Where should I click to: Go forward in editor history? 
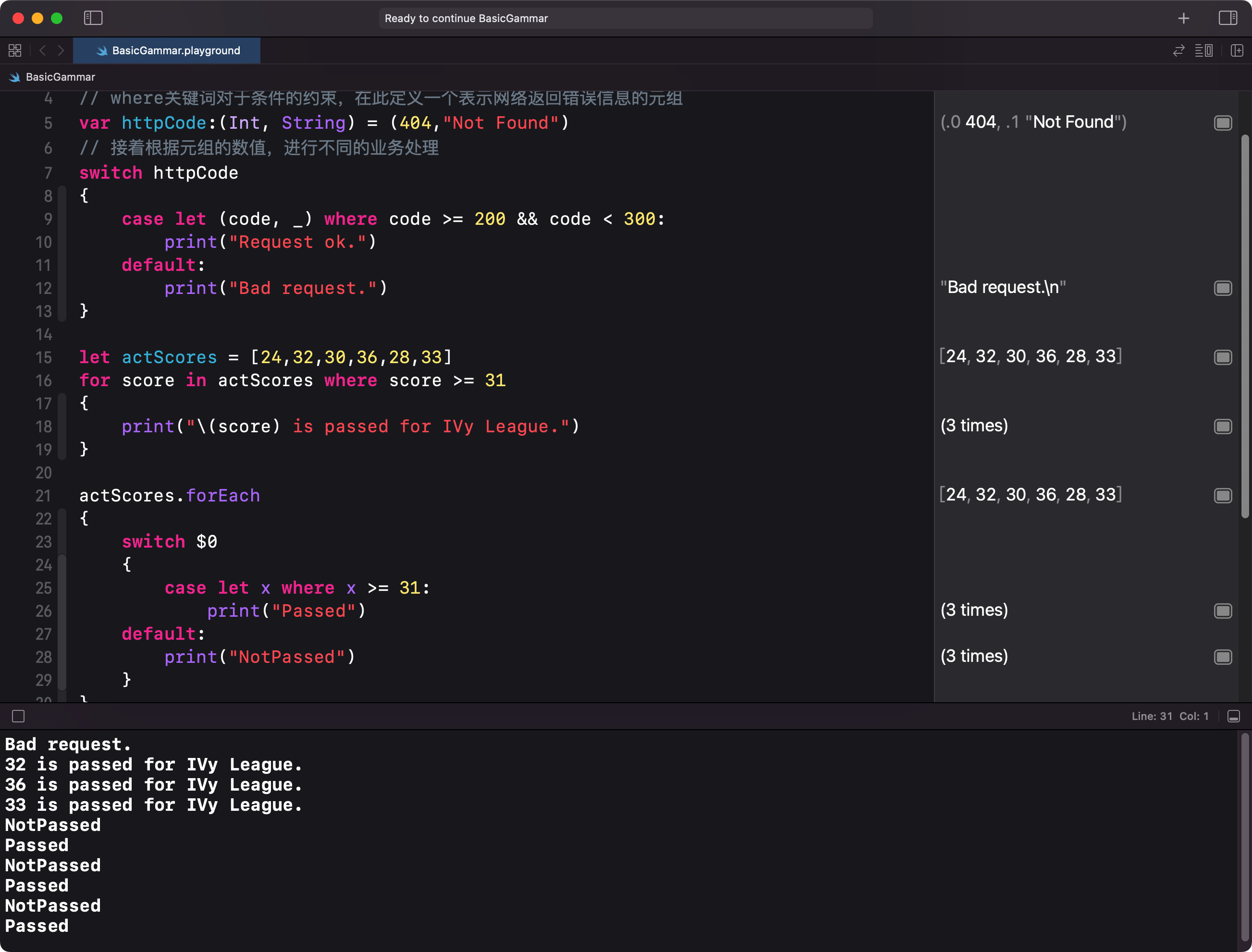pyautogui.click(x=61, y=50)
